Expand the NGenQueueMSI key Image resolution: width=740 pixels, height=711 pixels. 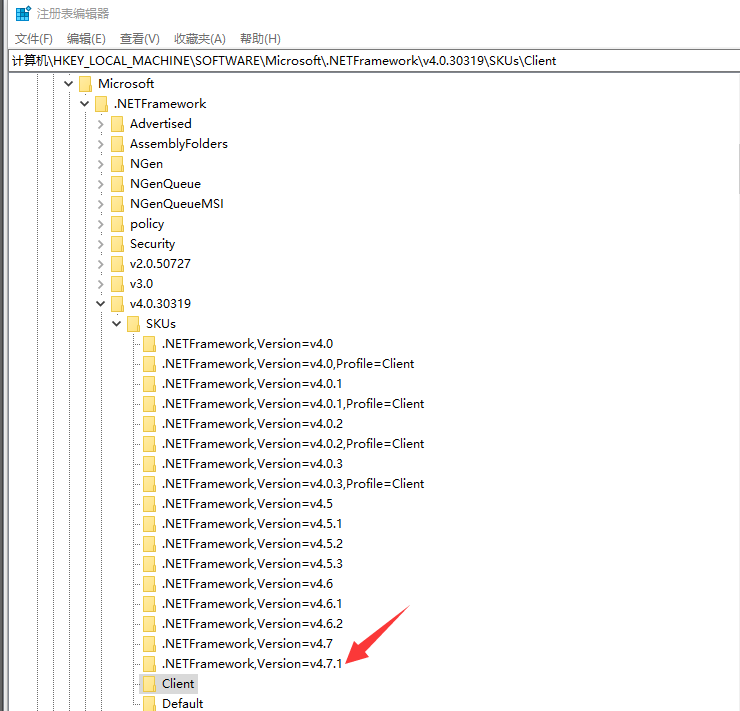tap(101, 204)
